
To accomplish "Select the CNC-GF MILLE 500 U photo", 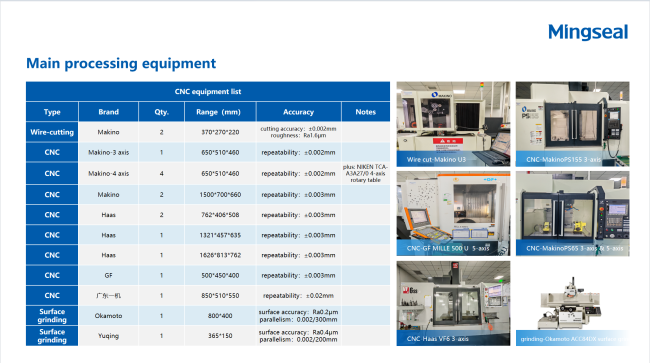I will 453,213.
